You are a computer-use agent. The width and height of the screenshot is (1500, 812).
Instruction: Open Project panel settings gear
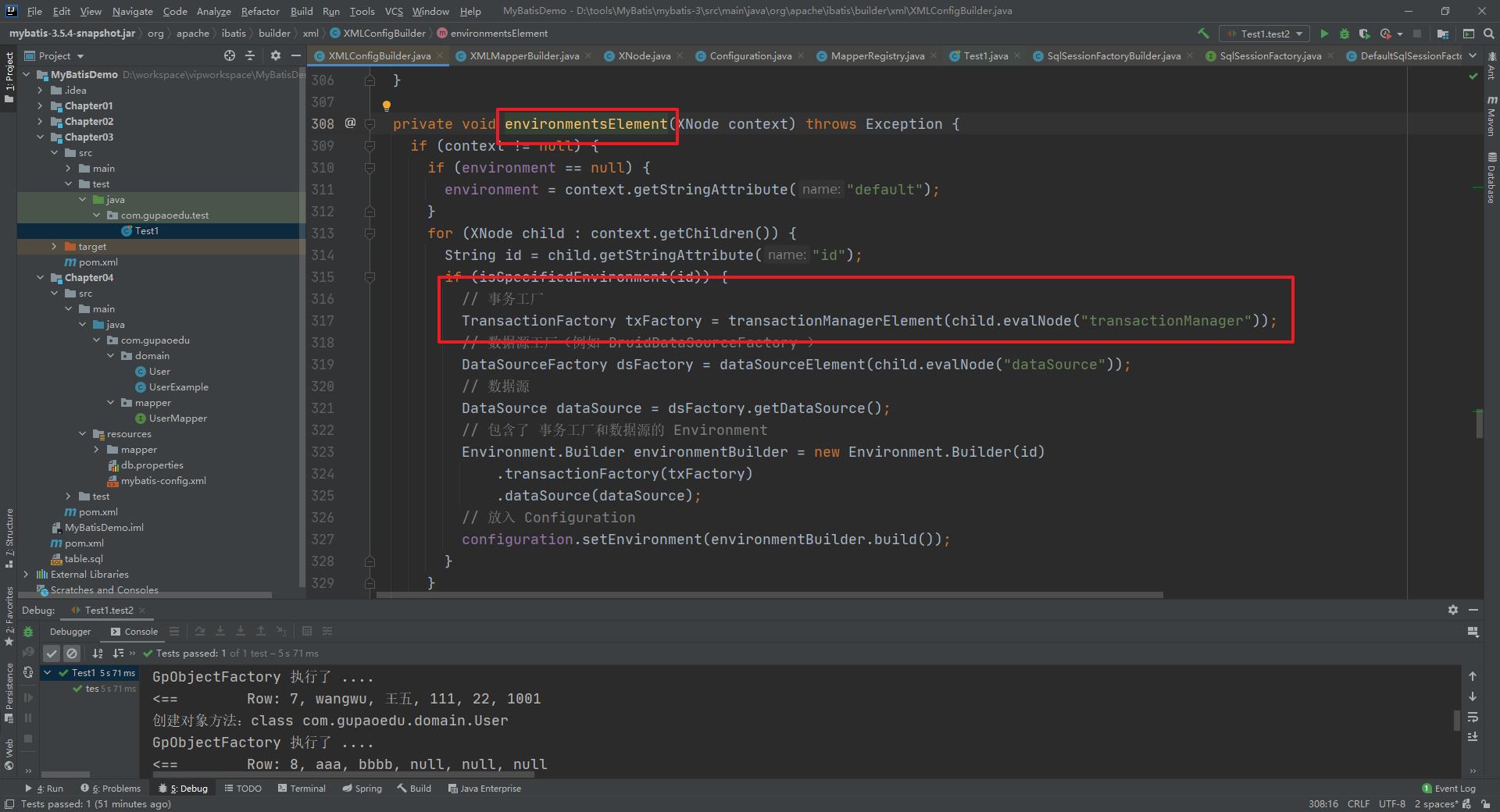[275, 55]
